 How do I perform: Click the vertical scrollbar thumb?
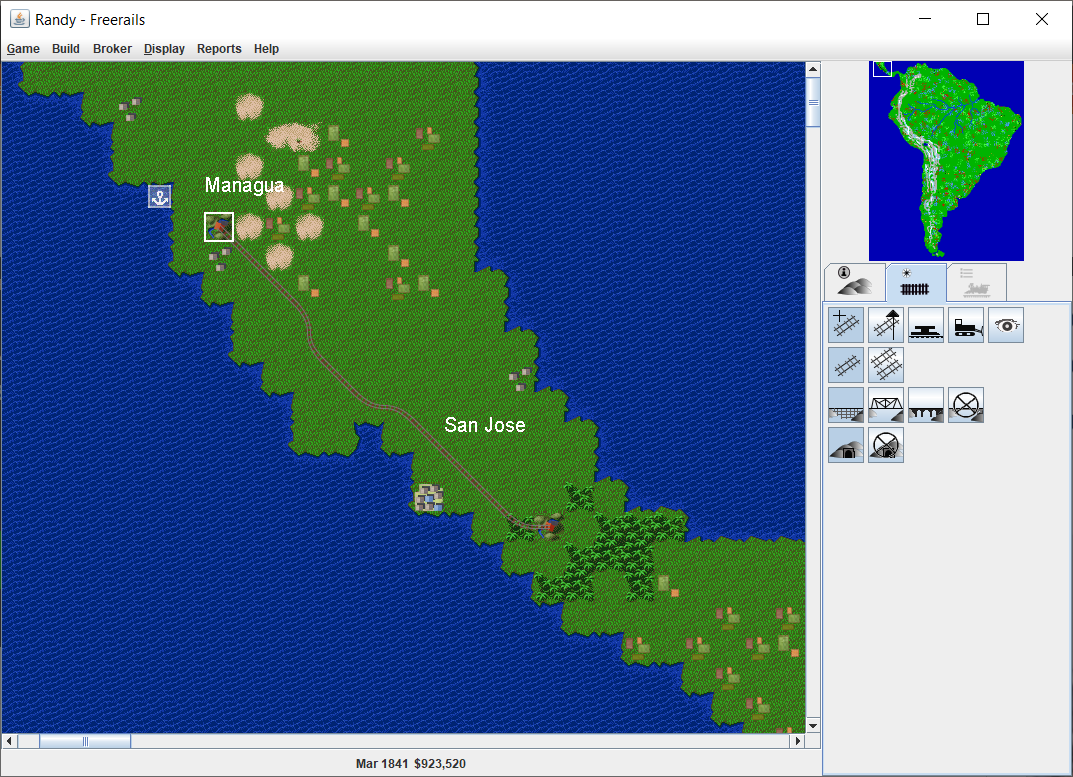tap(813, 103)
